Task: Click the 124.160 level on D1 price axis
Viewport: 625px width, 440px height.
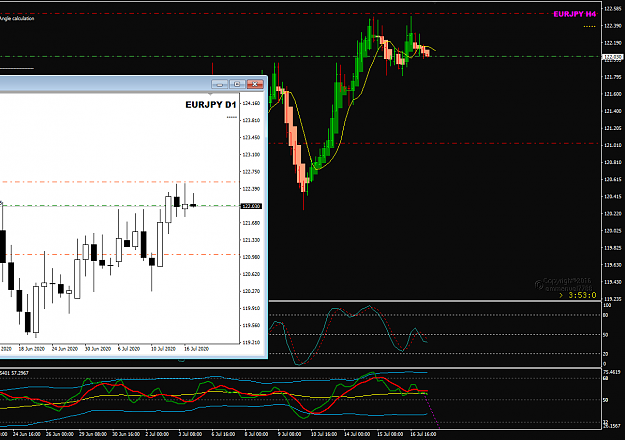Action: (x=252, y=103)
